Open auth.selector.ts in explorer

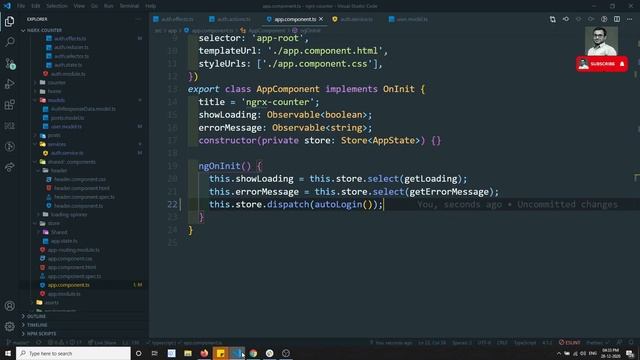point(71,56)
